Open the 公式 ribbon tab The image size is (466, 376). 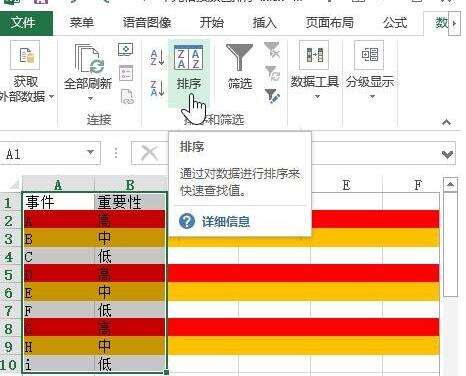395,23
